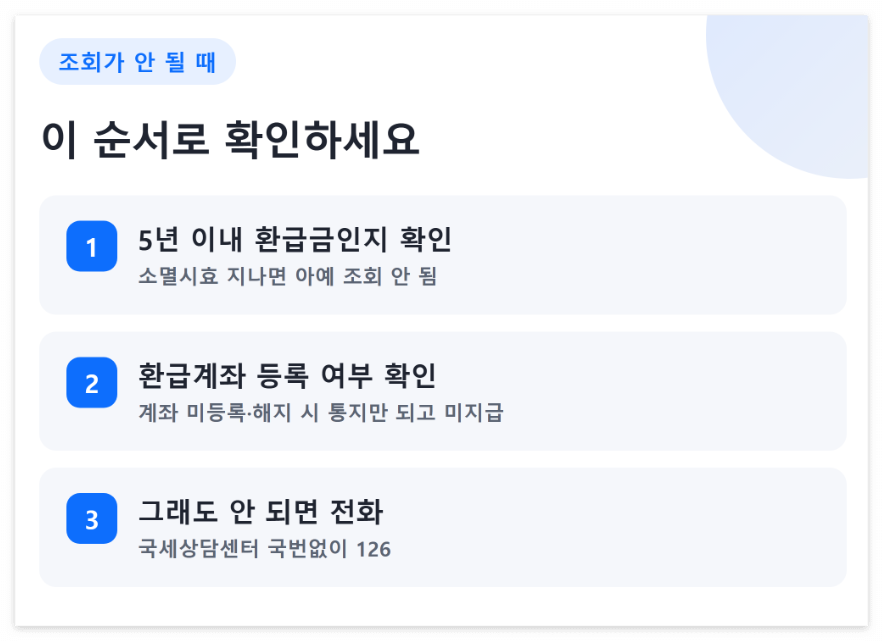Select the third step card background
883x641 pixels.
point(443,528)
